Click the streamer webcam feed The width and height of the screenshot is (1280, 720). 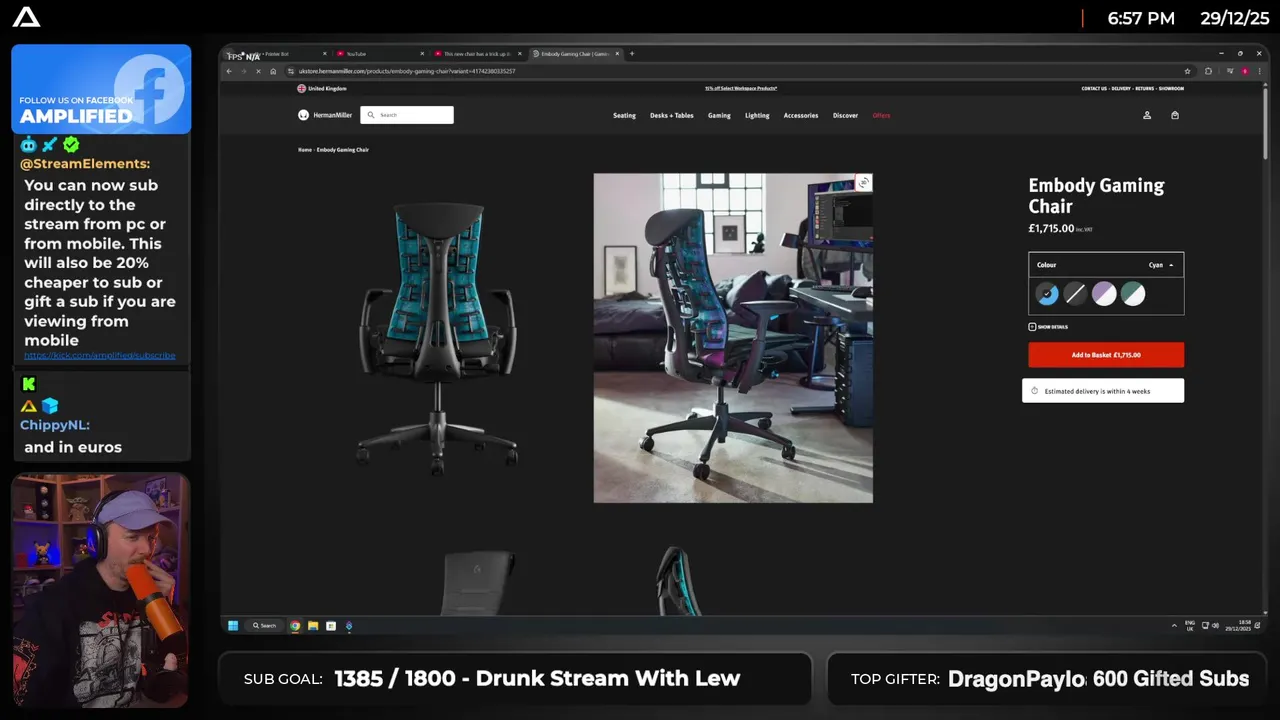click(100, 590)
